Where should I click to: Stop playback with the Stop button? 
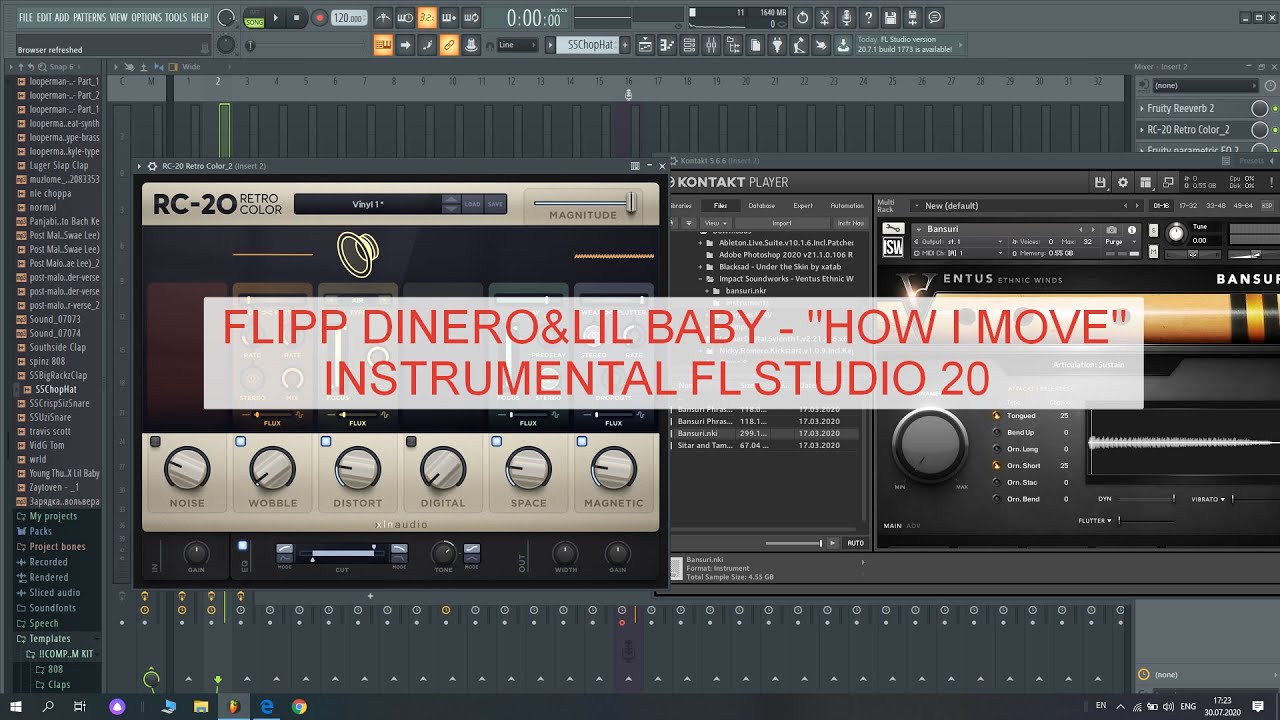[x=297, y=18]
